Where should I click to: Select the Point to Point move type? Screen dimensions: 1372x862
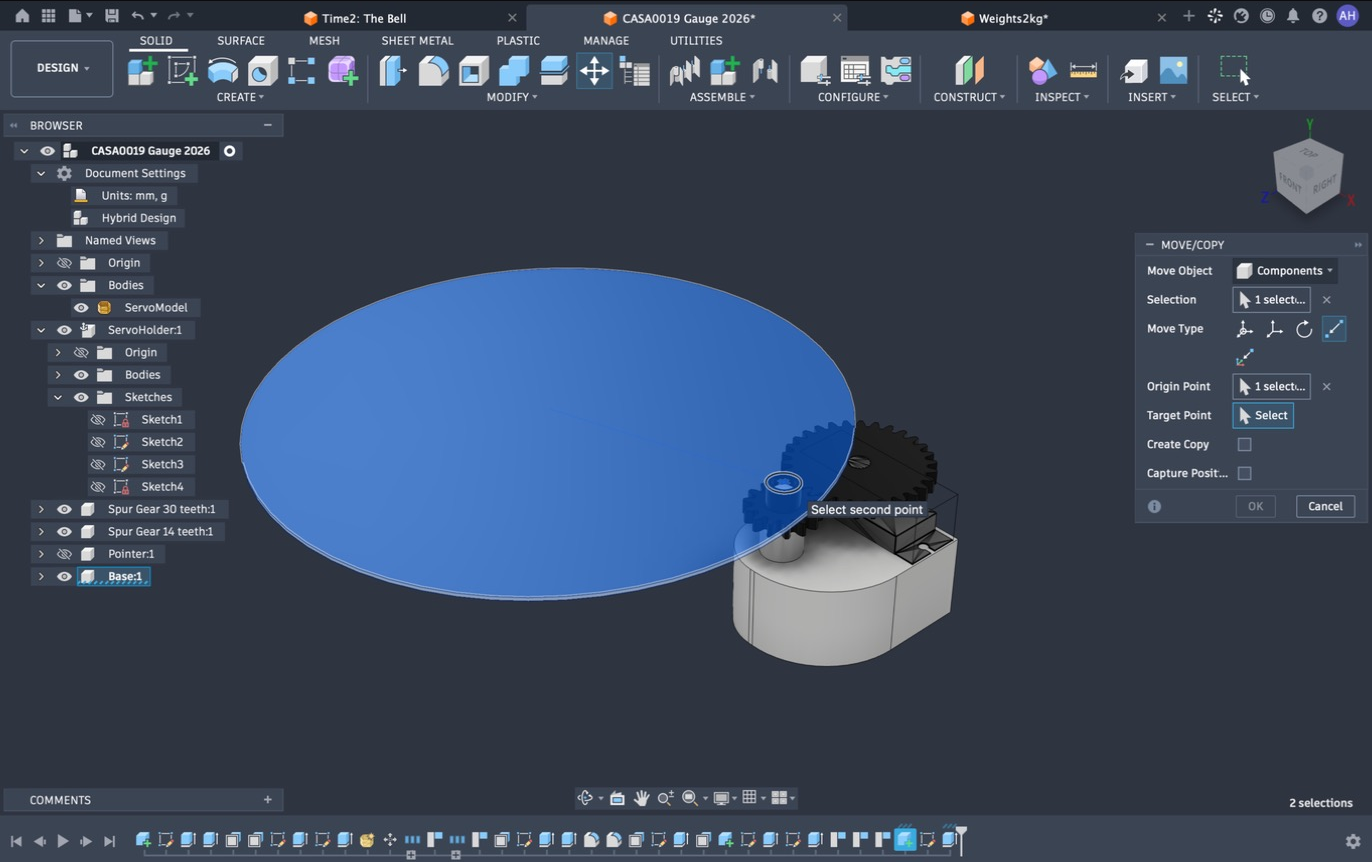1334,329
